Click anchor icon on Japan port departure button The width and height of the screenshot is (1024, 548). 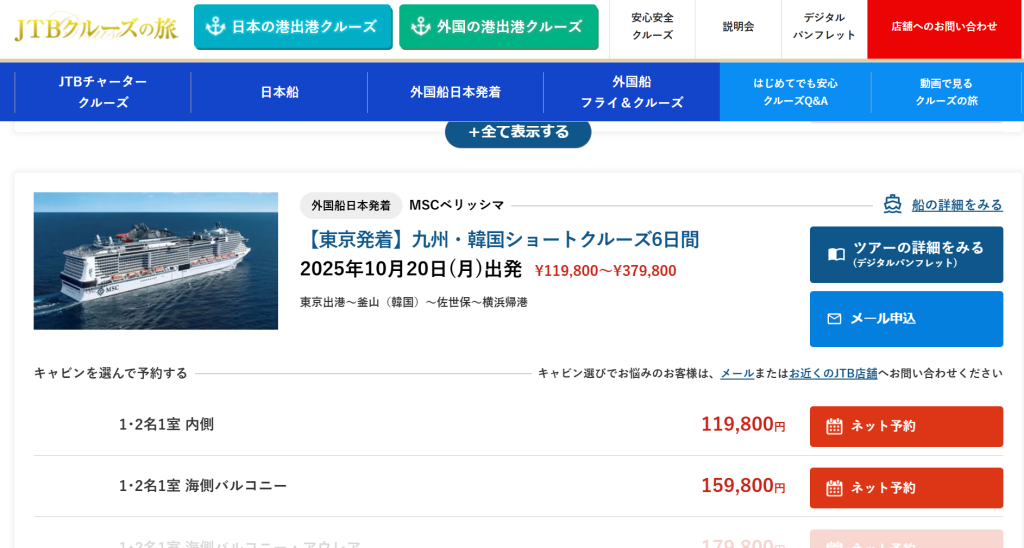click(x=215, y=27)
